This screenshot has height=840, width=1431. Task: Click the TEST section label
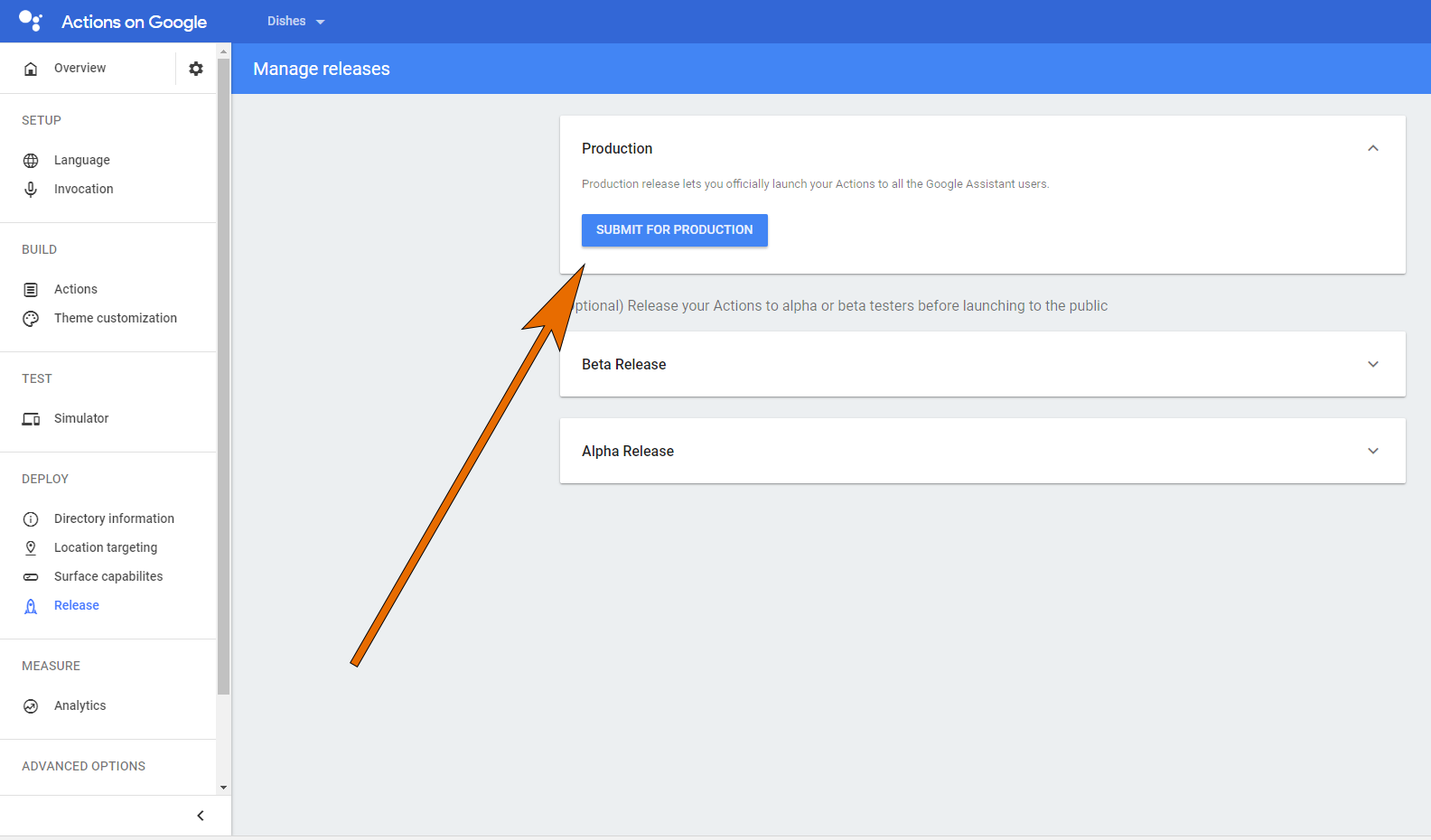pyautogui.click(x=37, y=378)
